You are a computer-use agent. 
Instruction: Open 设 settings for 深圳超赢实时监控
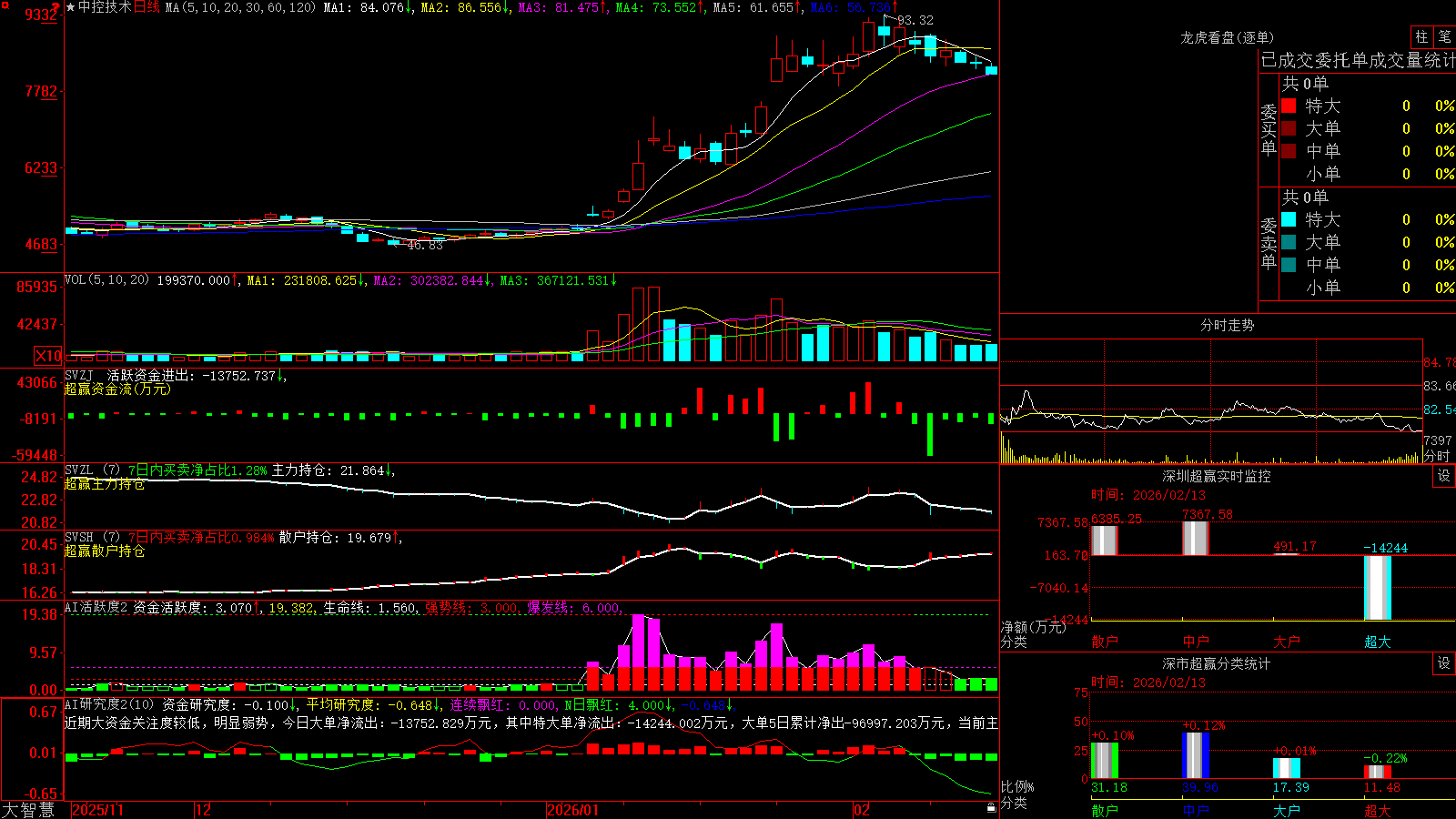point(1444,476)
